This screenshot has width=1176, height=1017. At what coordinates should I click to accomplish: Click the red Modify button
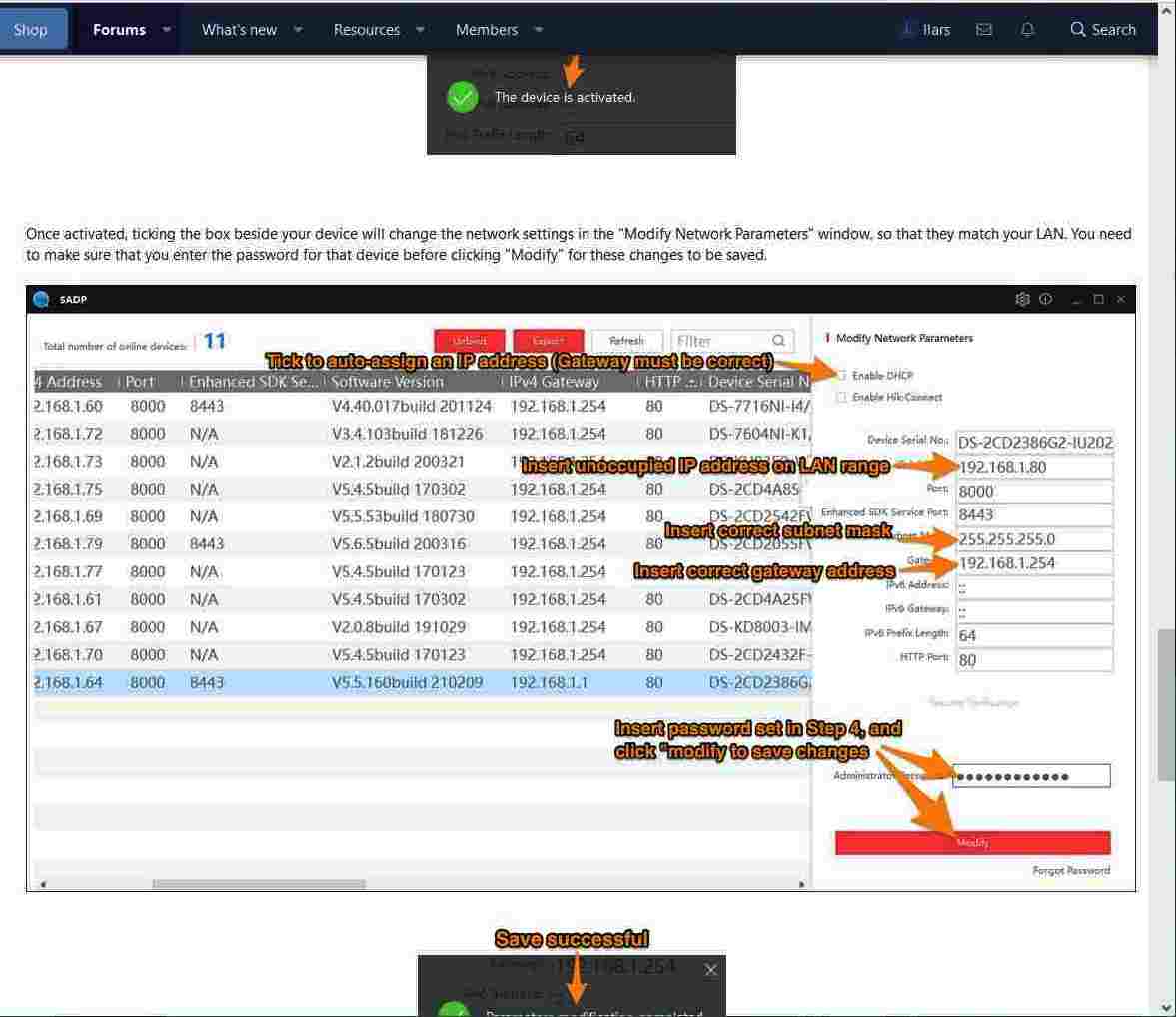coord(972,842)
